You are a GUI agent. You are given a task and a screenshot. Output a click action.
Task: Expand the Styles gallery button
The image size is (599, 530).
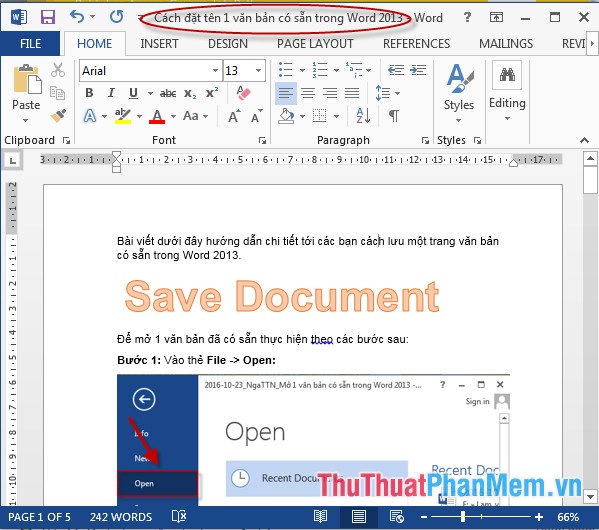[458, 93]
